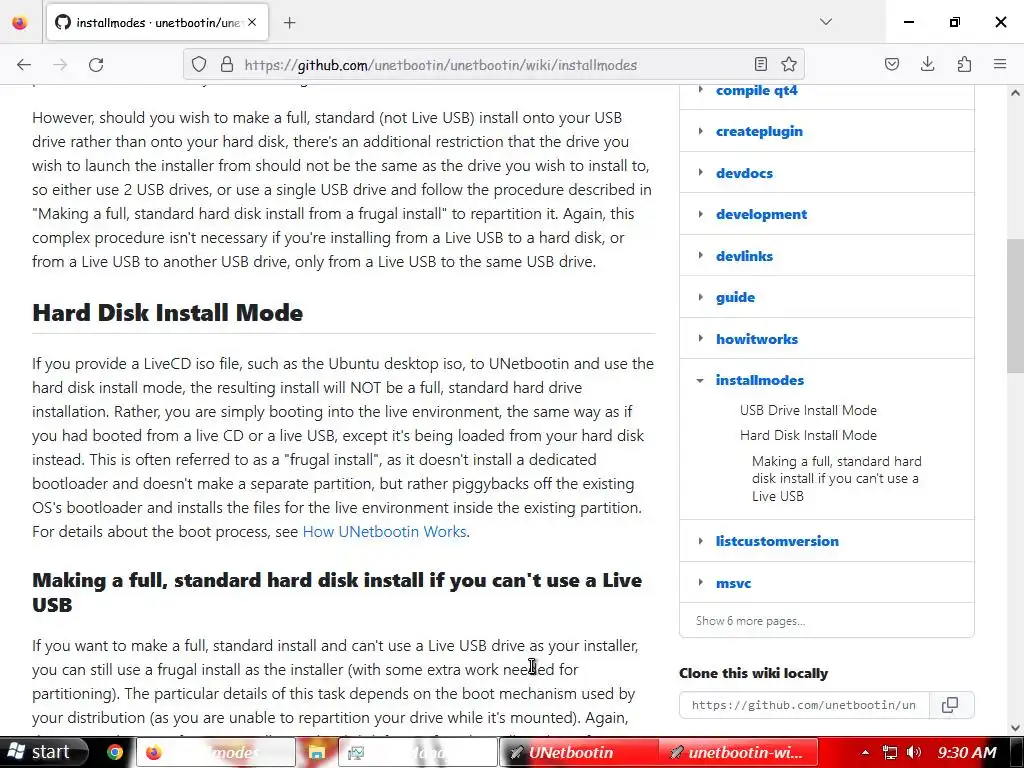Open the extensions puzzle icon
The image size is (1024, 768).
coord(964,65)
